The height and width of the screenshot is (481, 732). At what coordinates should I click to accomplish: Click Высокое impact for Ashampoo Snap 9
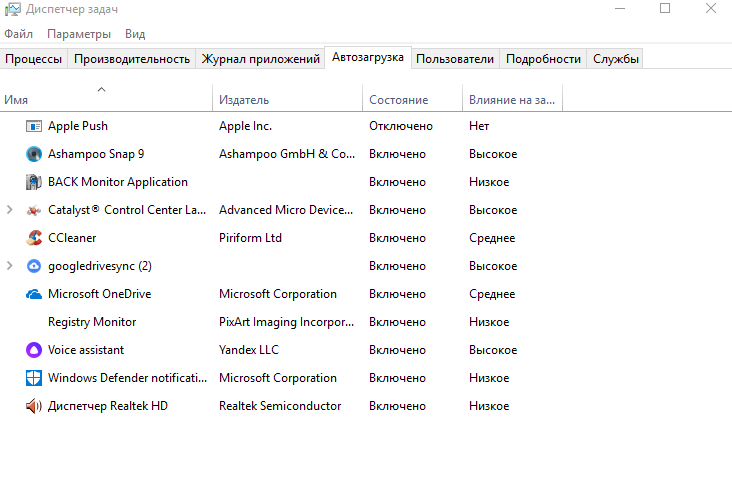[493, 154]
